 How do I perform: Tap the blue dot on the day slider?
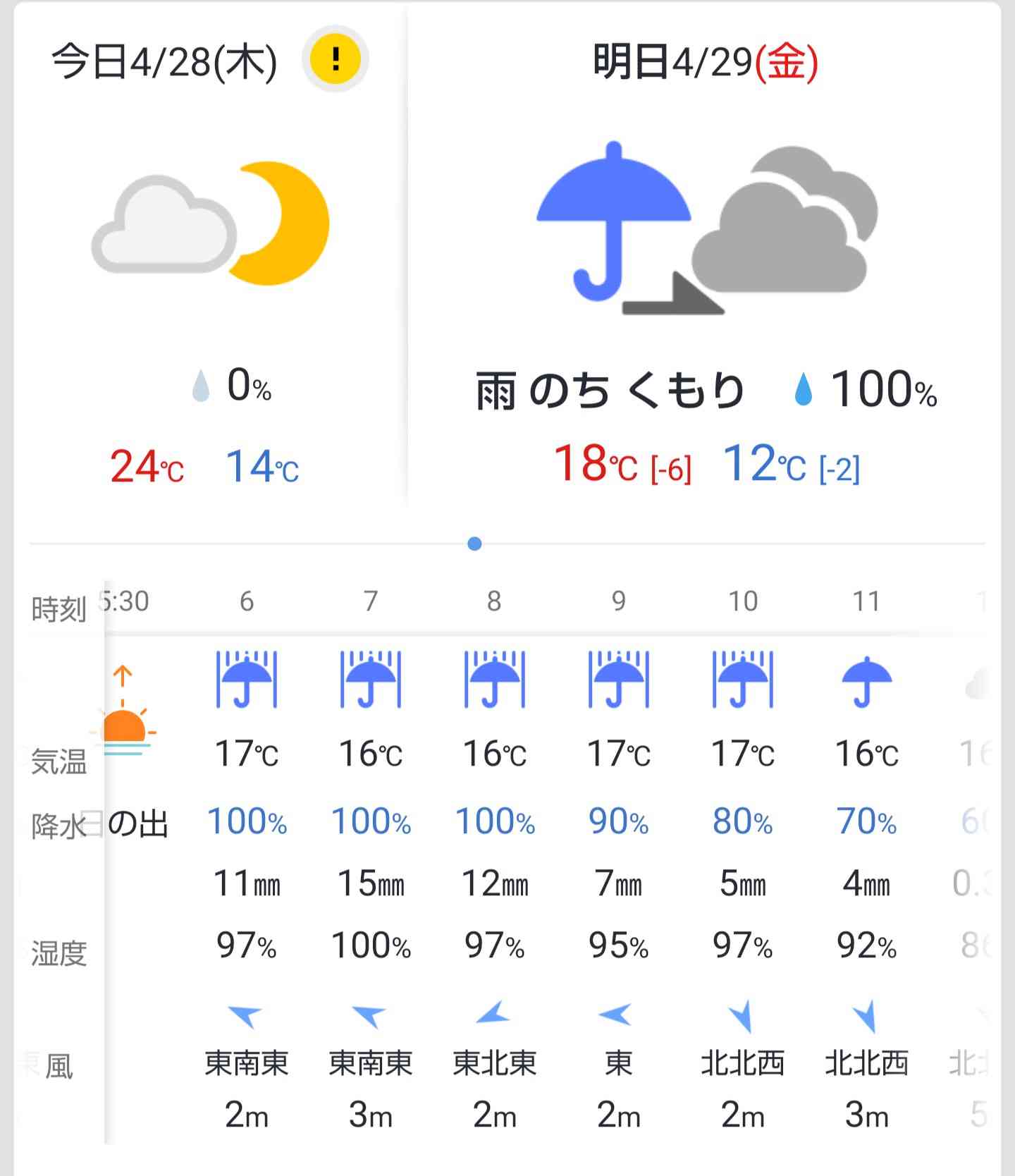point(474,544)
